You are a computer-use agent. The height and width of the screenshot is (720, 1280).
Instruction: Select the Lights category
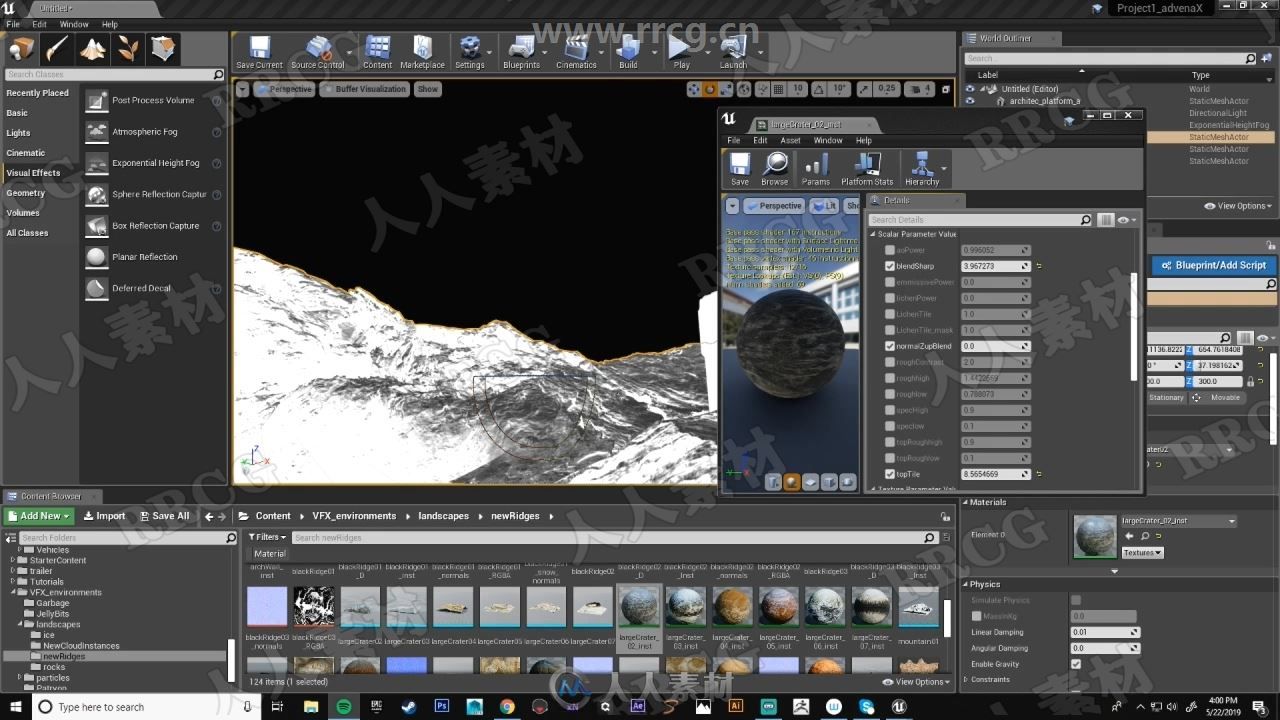pos(19,133)
